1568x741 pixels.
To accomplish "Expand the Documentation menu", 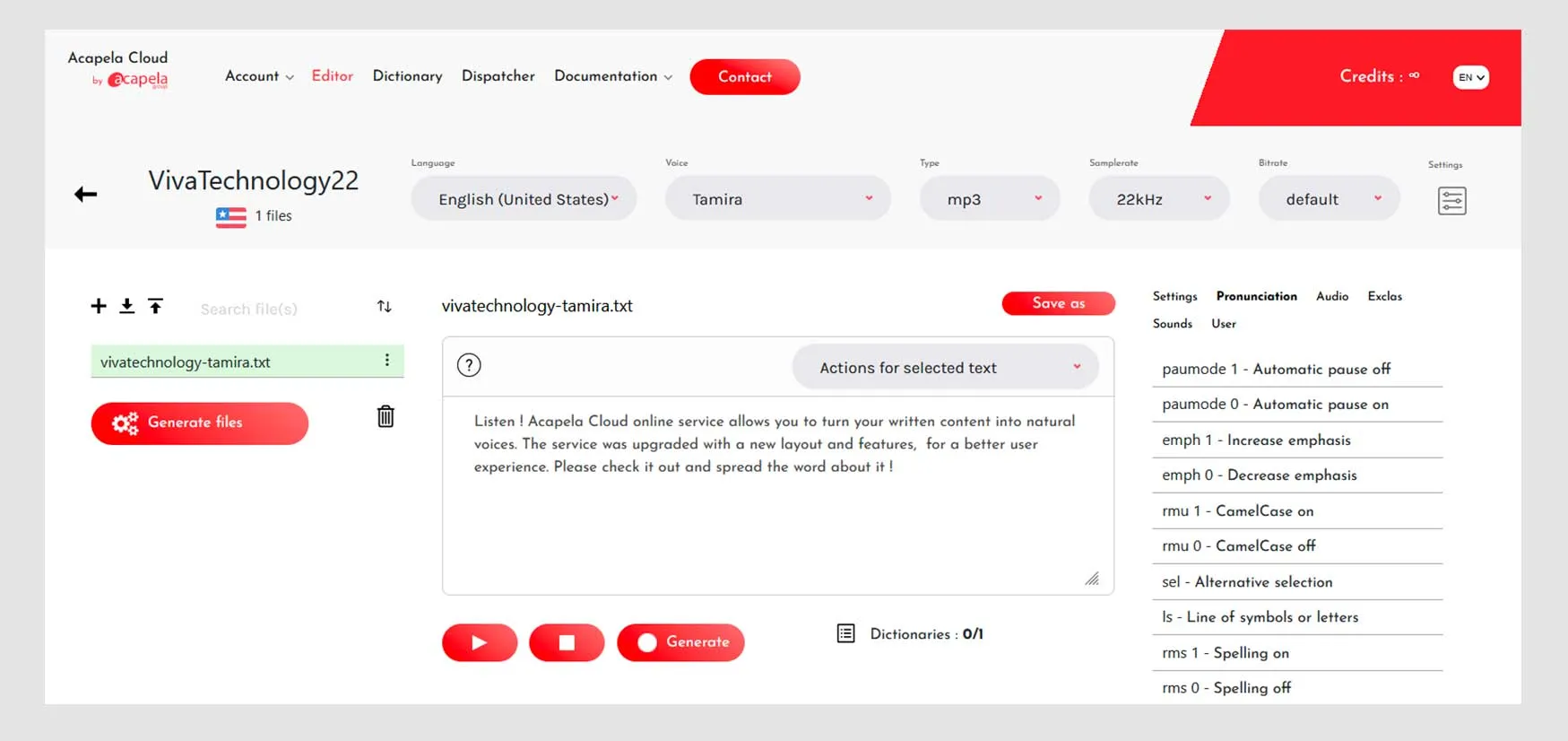I will (x=613, y=76).
